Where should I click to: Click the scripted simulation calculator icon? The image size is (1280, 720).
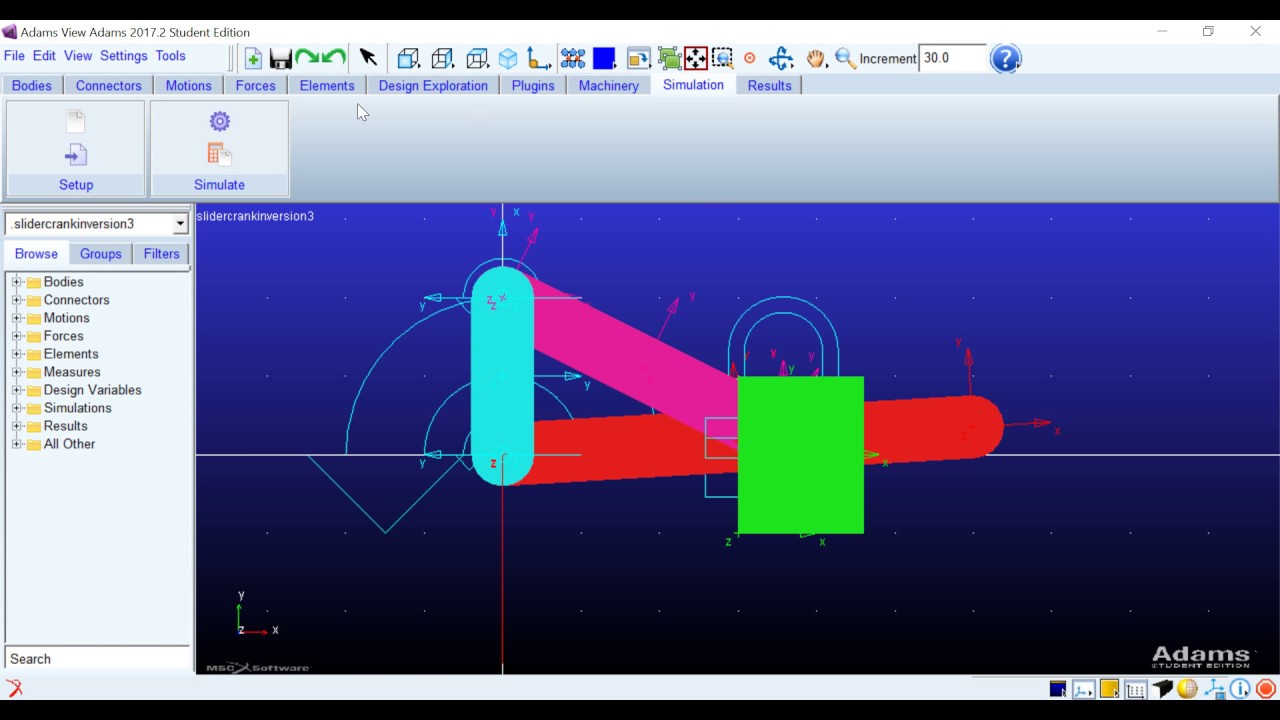(x=220, y=154)
